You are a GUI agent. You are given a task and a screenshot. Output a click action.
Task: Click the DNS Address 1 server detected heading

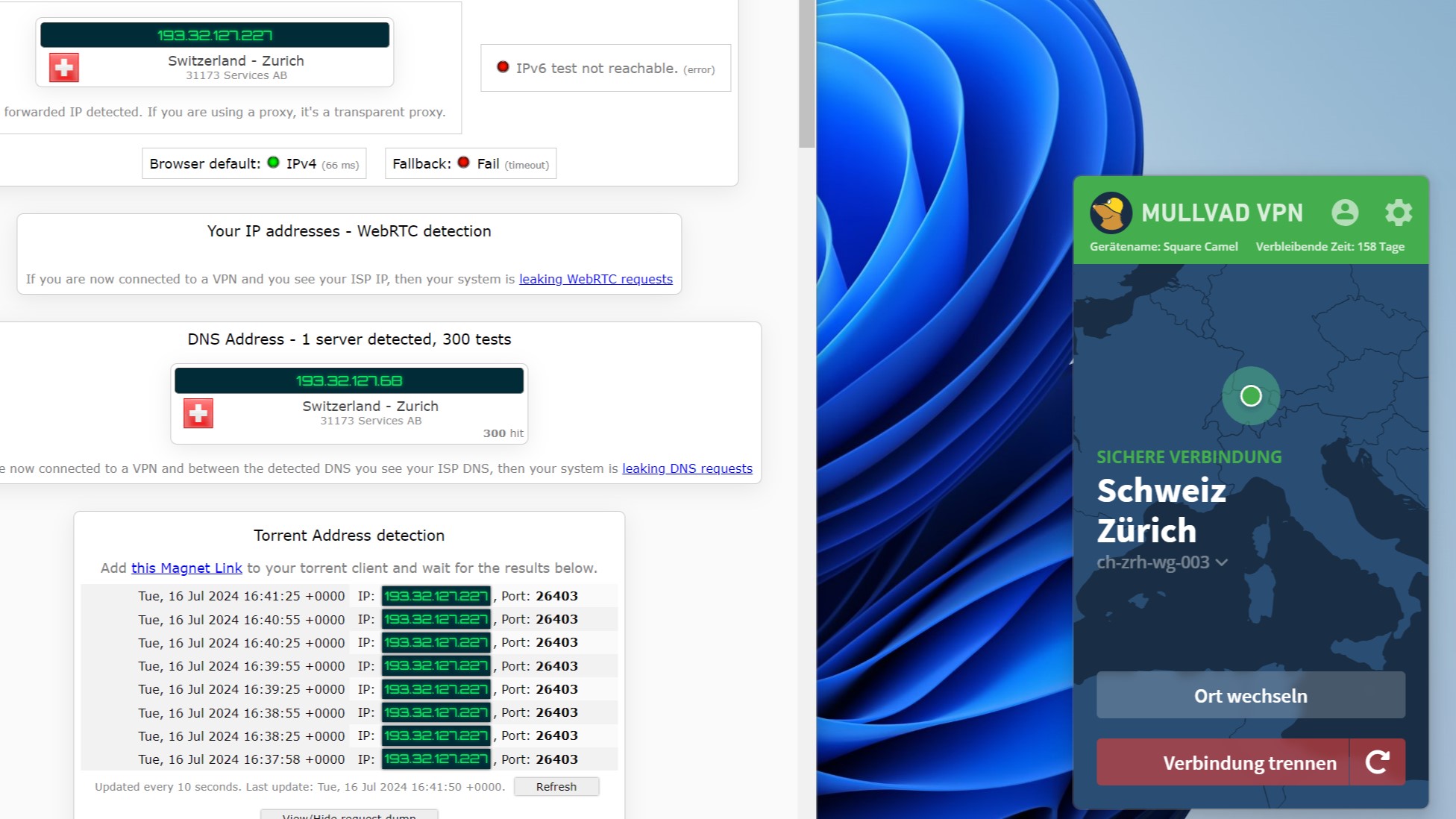click(x=349, y=339)
